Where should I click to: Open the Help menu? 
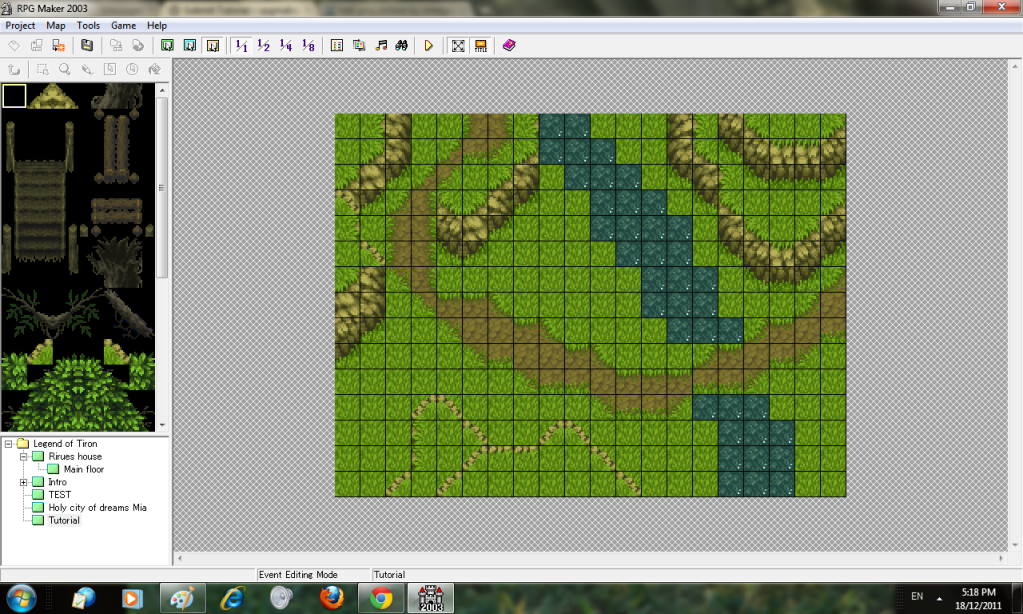click(157, 25)
